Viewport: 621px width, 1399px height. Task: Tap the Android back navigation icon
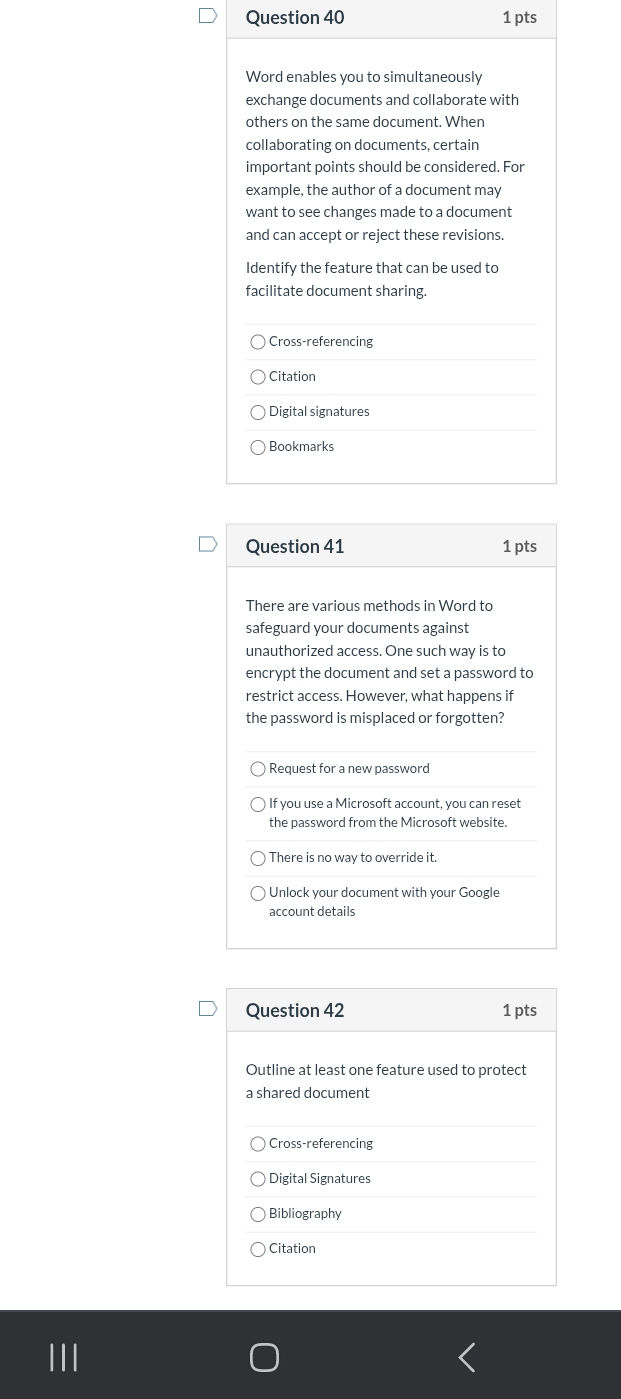point(466,1357)
